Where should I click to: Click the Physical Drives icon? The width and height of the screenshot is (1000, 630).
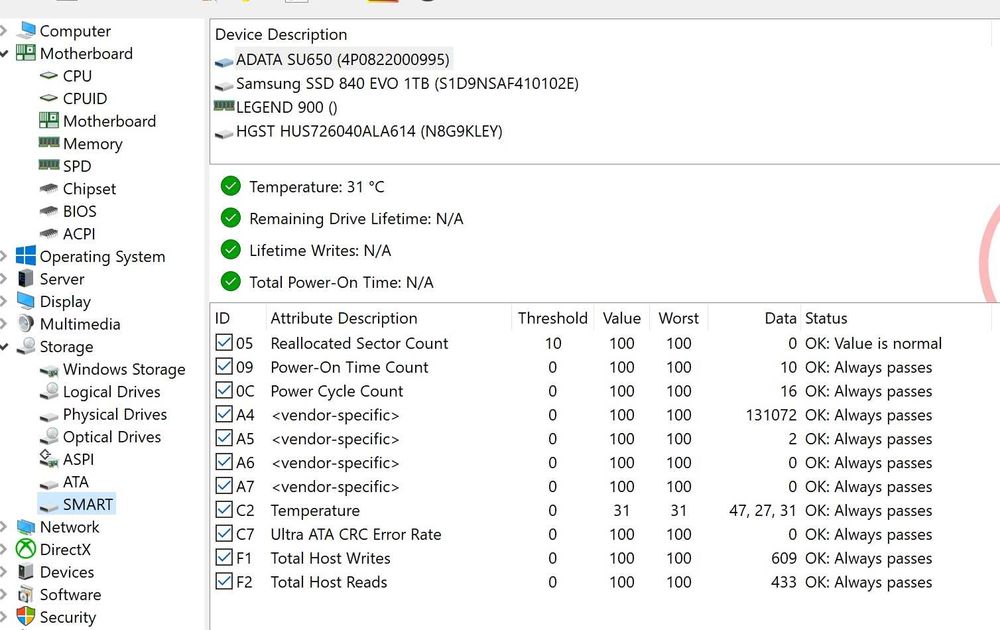click(x=49, y=416)
